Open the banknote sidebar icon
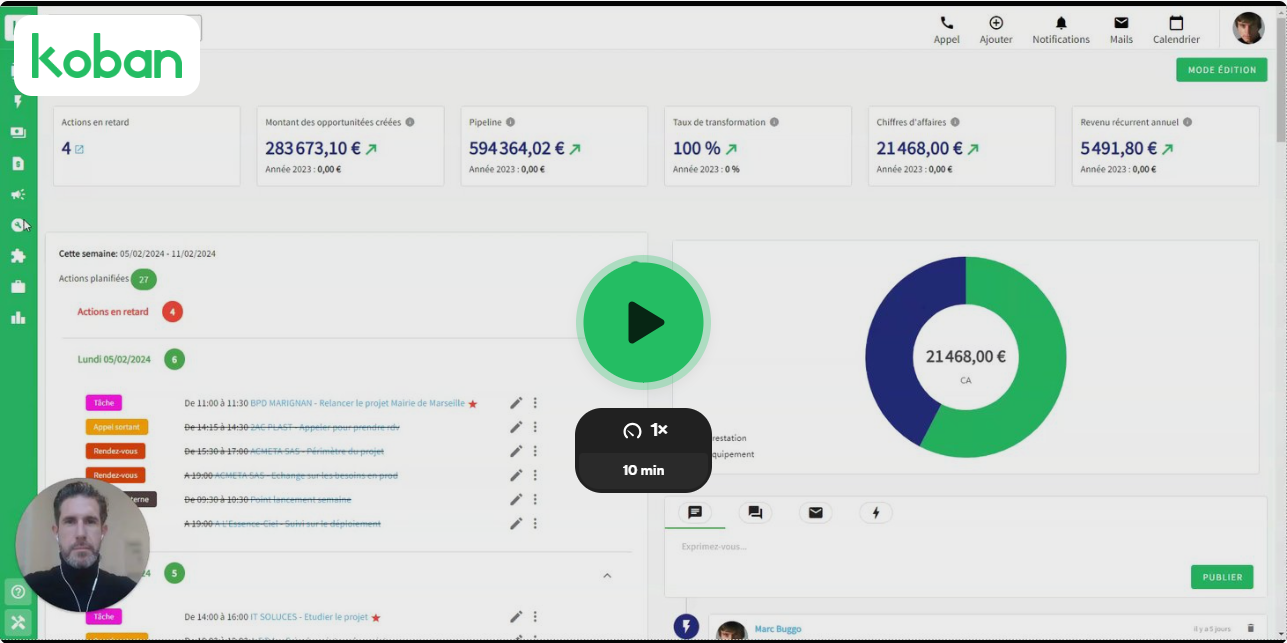Image resolution: width=1287 pixels, height=643 pixels. point(18,132)
